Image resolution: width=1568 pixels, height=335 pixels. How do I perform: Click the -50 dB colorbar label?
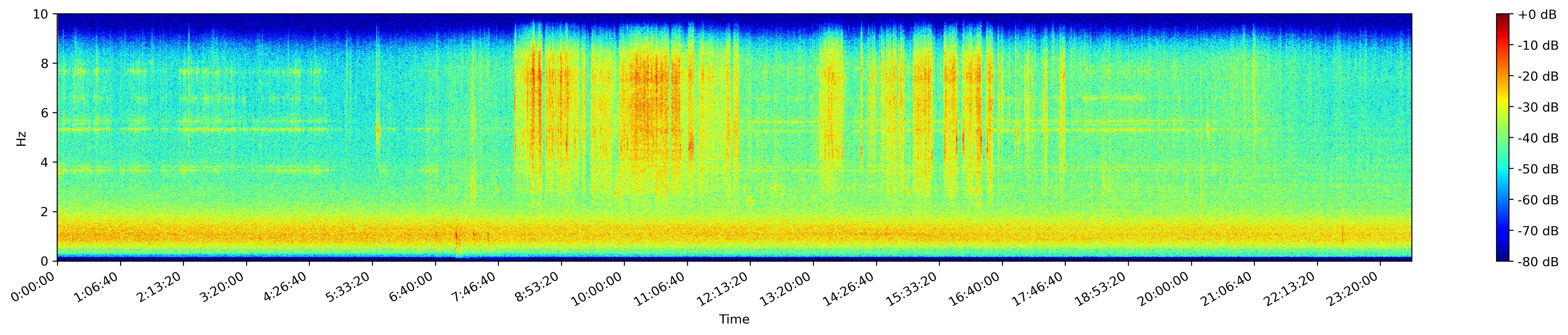pyautogui.click(x=1538, y=170)
